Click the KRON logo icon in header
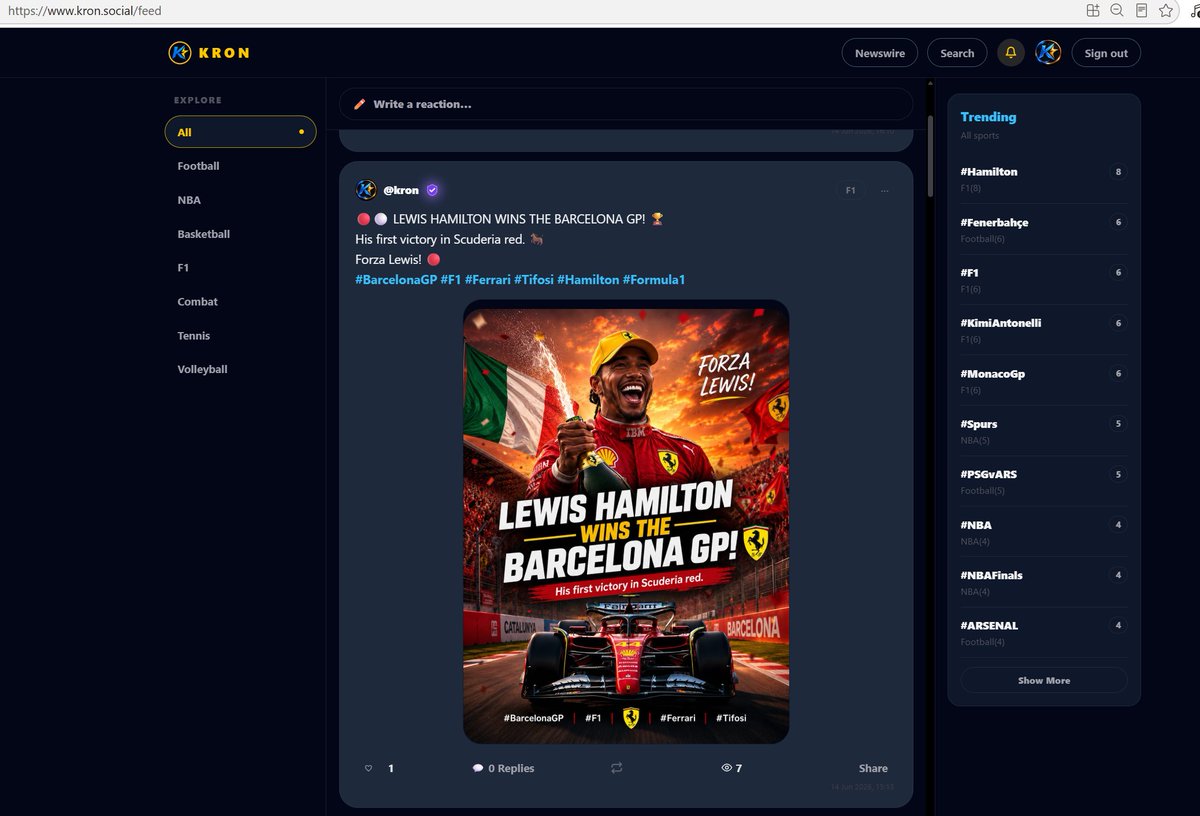The height and width of the screenshot is (816, 1200). 180,53
